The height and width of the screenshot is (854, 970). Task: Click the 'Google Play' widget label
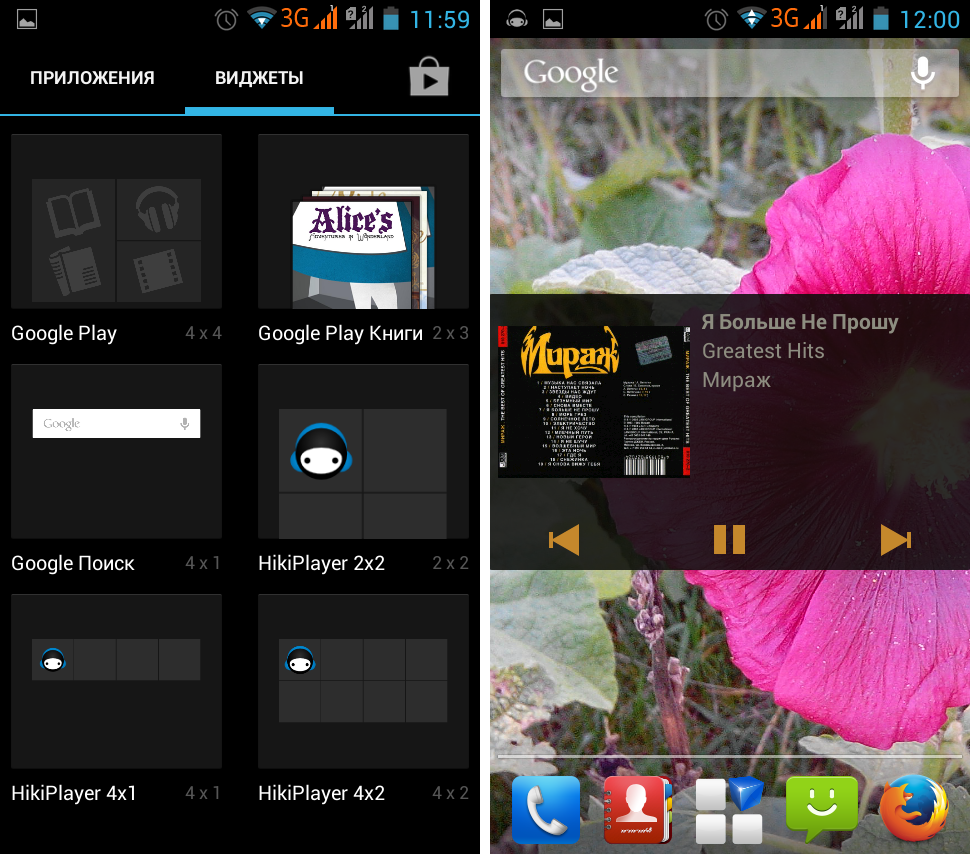pyautogui.click(x=64, y=334)
